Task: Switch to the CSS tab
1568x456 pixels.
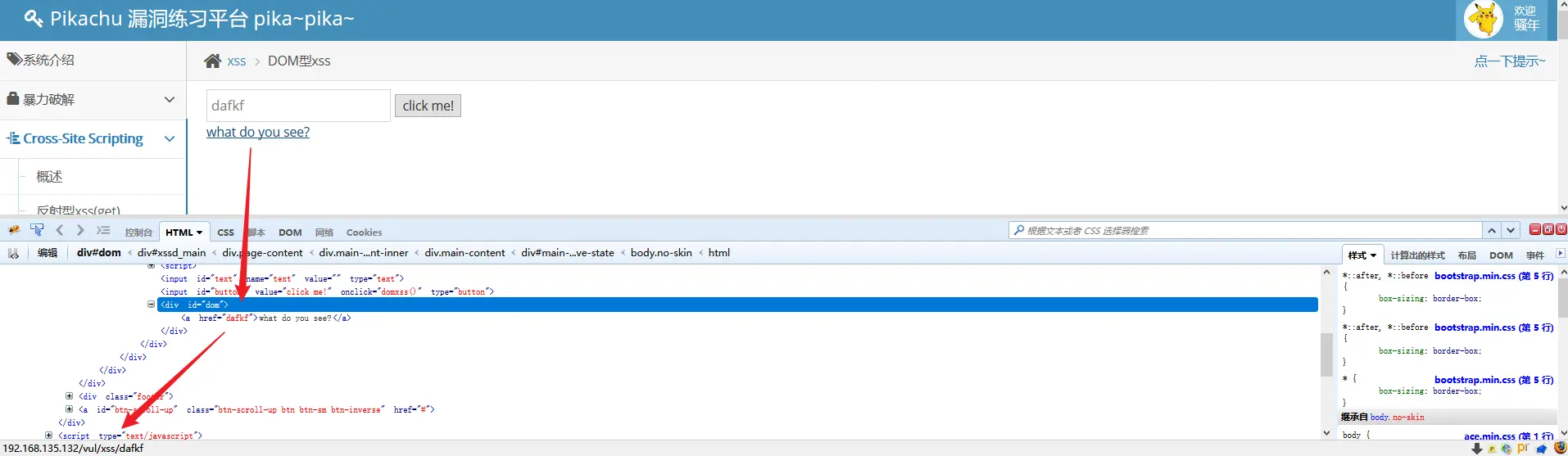Action: (225, 233)
